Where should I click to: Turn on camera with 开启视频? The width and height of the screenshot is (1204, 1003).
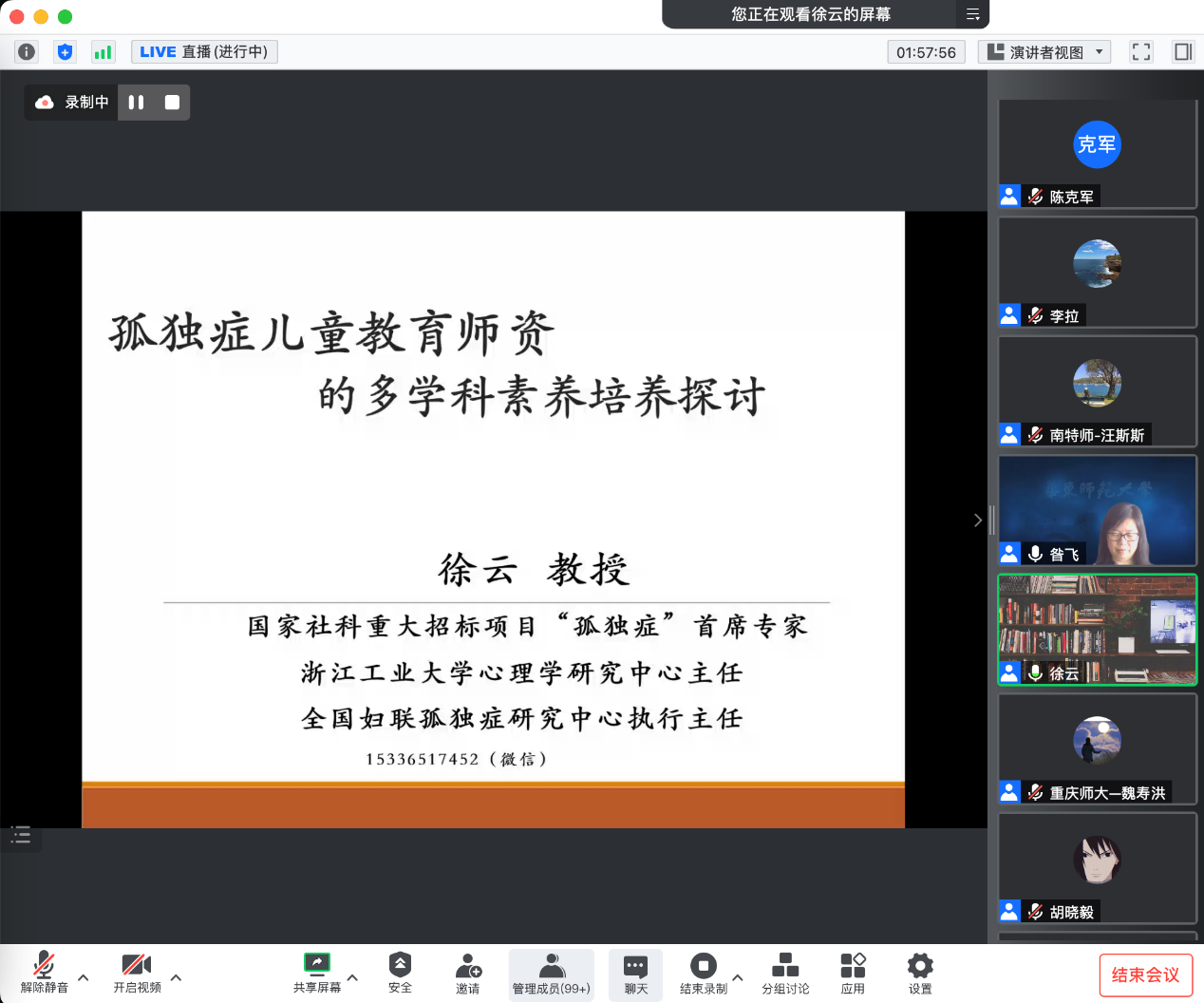click(x=137, y=974)
